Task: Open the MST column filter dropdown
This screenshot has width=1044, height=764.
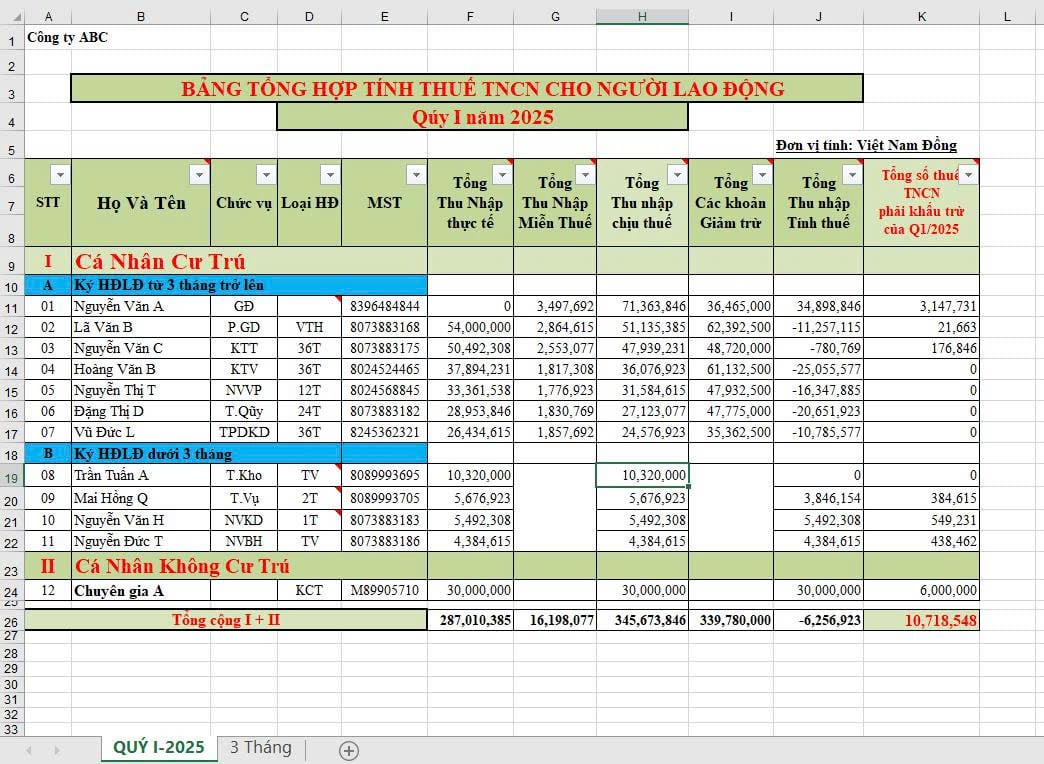Action: [x=416, y=175]
